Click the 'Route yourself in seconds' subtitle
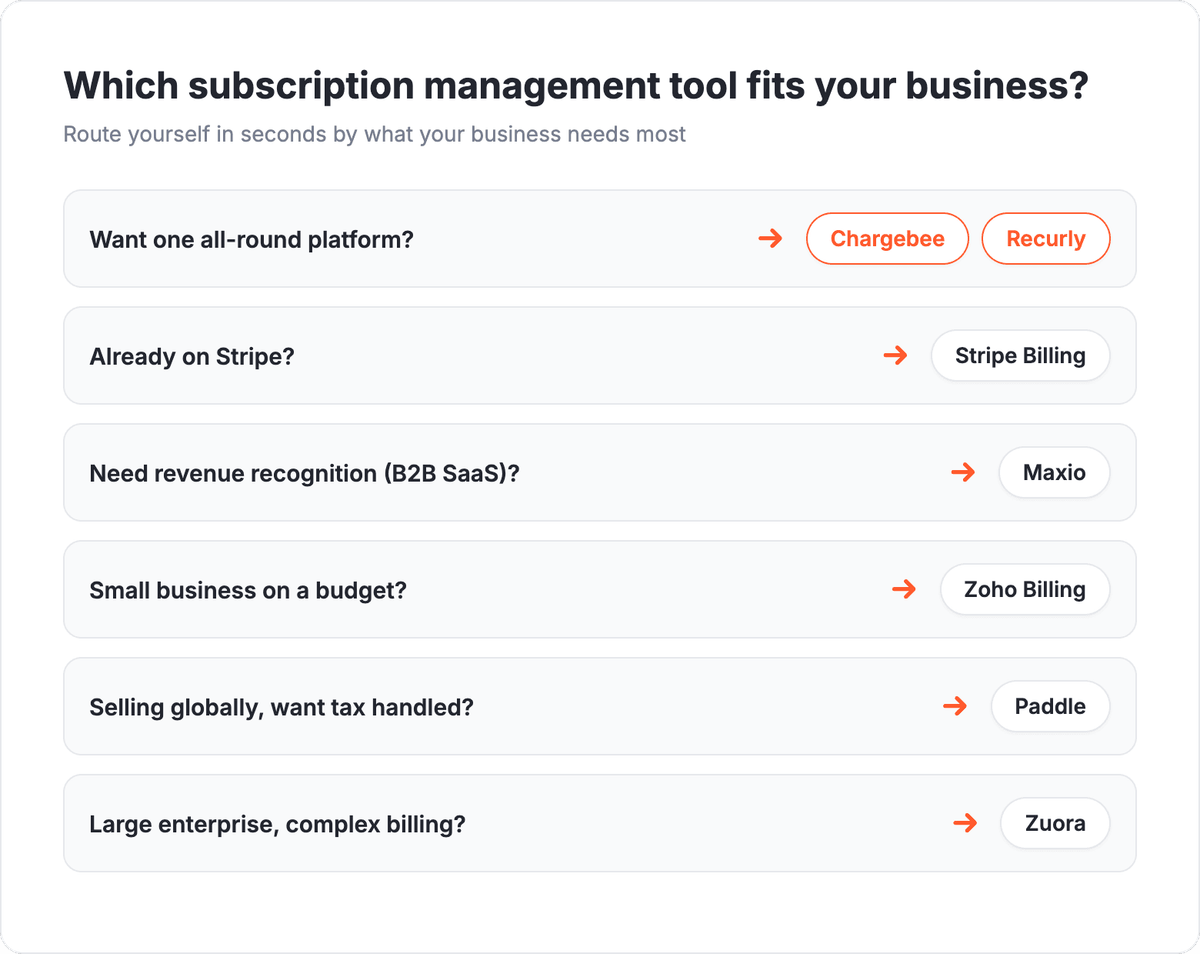 pyautogui.click(x=375, y=134)
